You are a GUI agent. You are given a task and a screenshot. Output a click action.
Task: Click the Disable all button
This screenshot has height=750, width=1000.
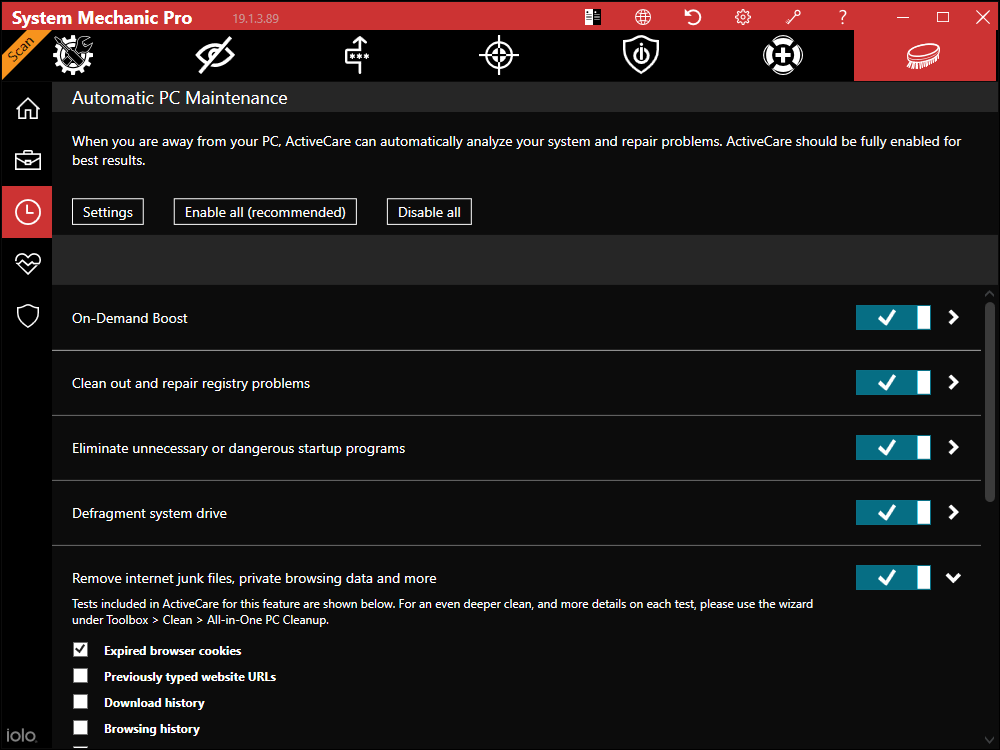tap(429, 212)
